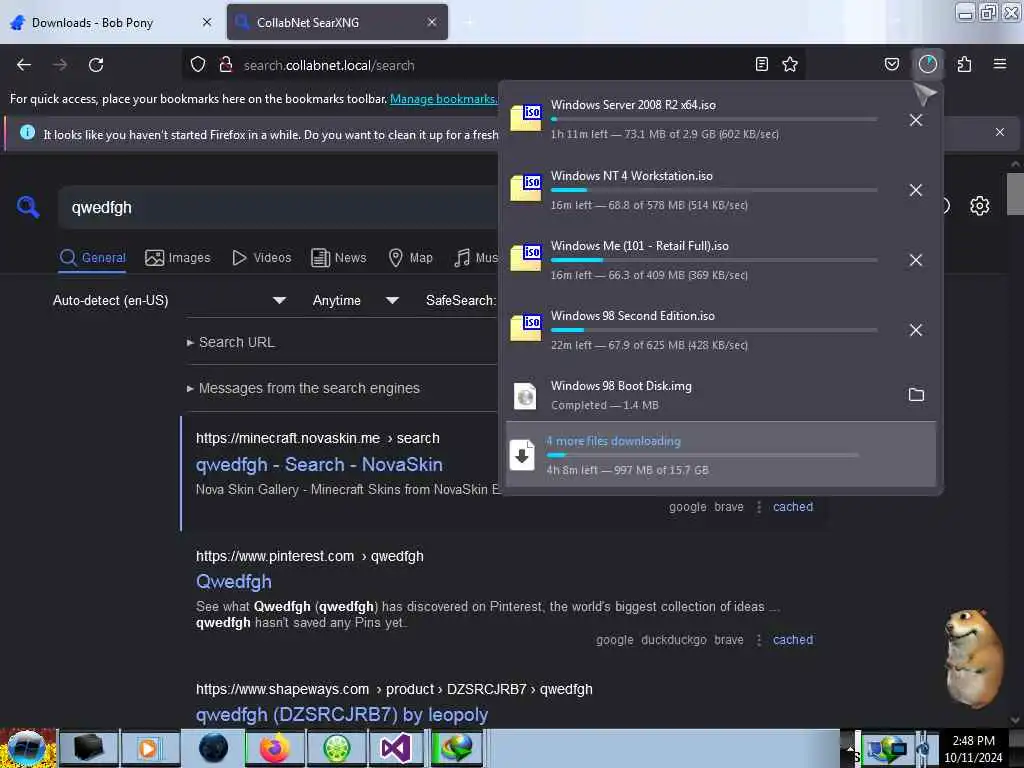Switch to the Map search tab

410,257
